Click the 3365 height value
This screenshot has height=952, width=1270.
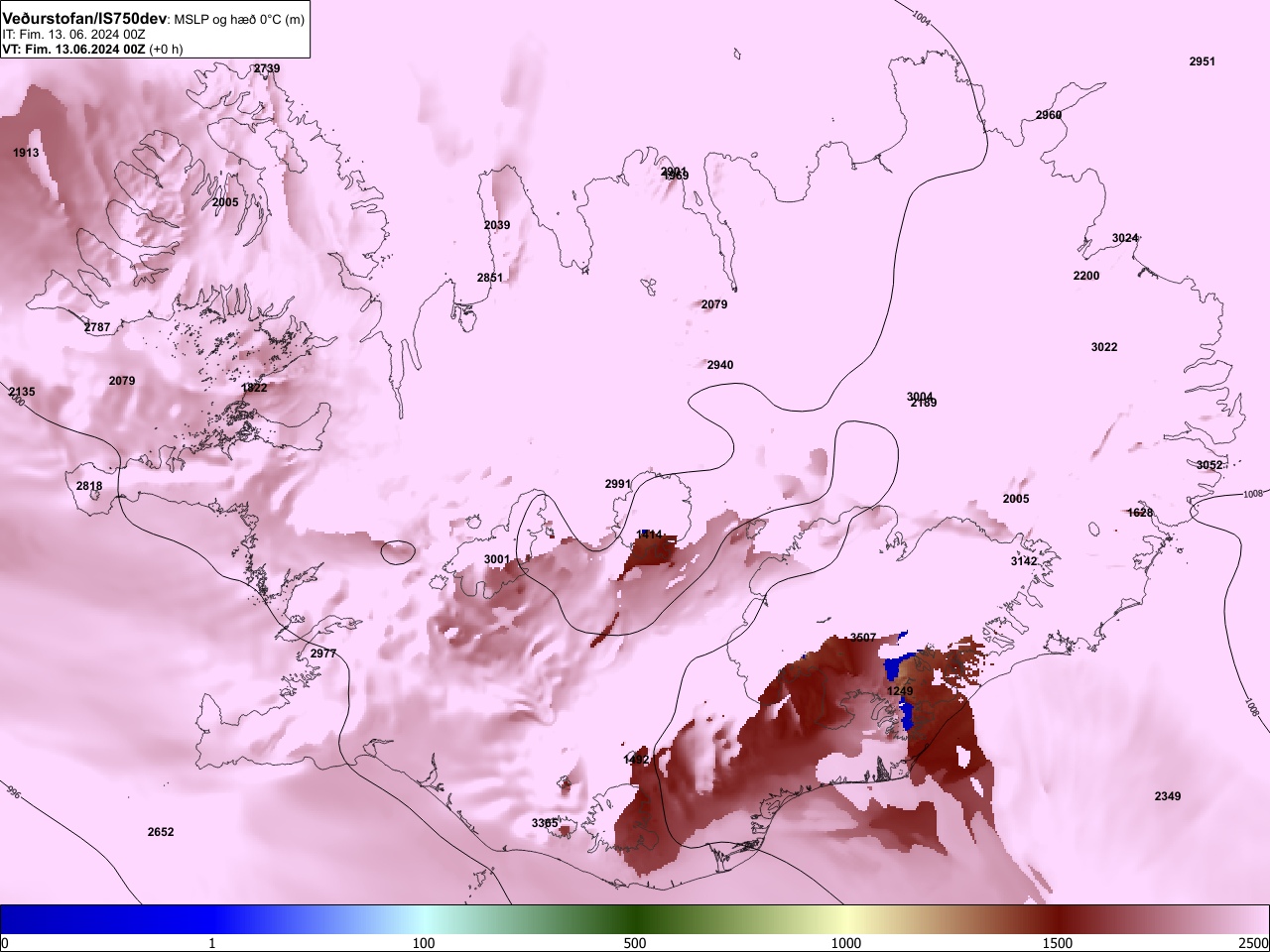[545, 823]
